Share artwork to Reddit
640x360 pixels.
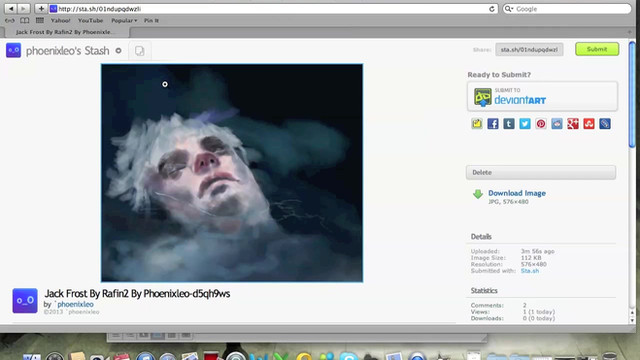point(557,124)
